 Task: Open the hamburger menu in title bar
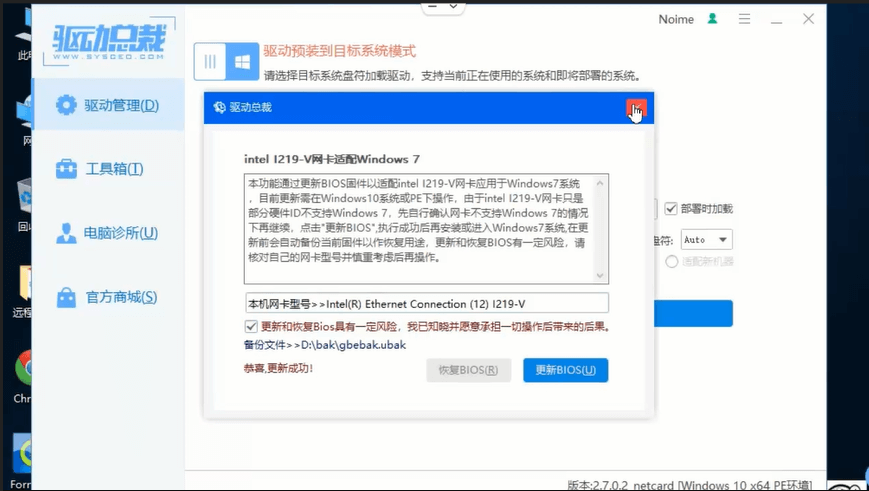[x=744, y=19]
